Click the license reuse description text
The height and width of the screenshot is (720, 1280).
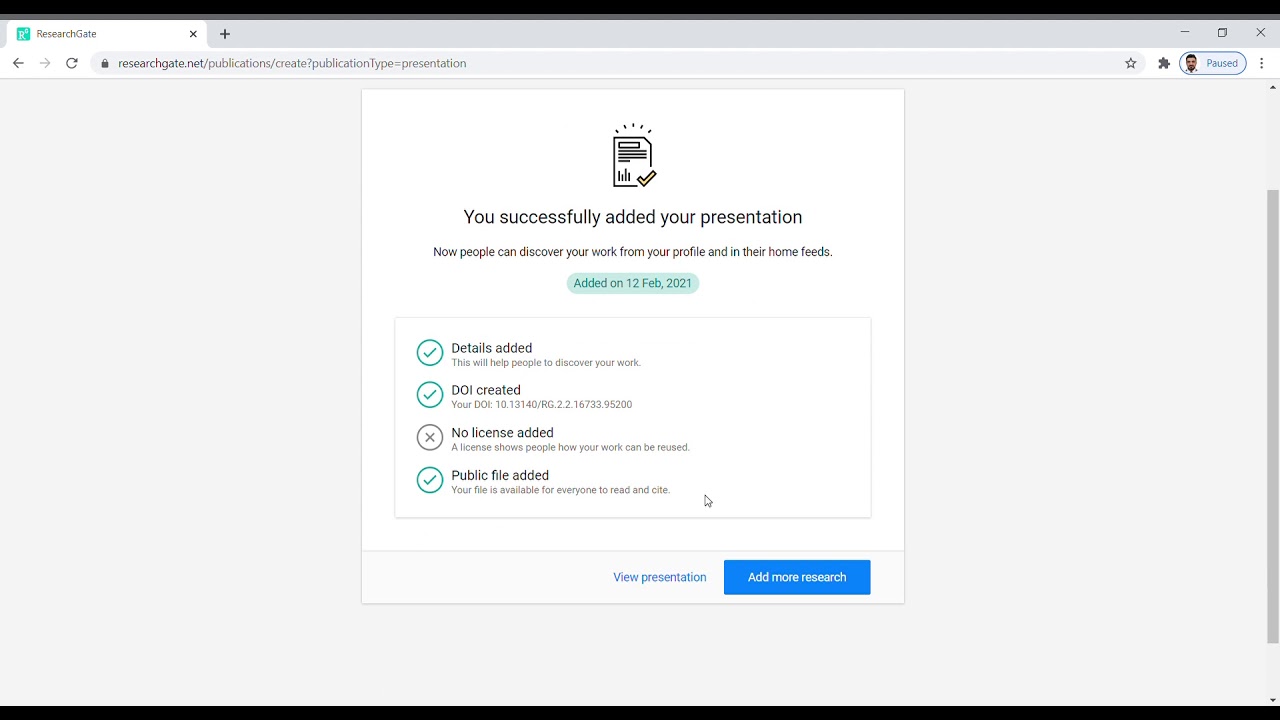point(570,448)
